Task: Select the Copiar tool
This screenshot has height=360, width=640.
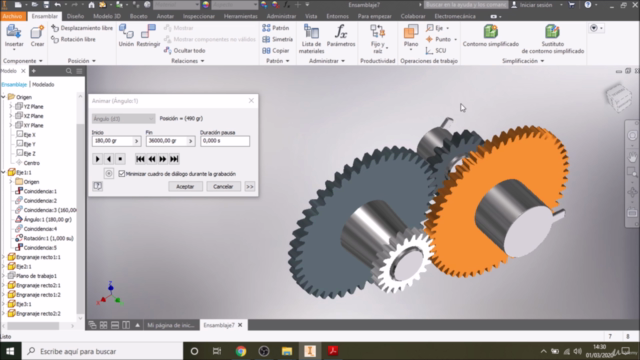Action: click(276, 51)
